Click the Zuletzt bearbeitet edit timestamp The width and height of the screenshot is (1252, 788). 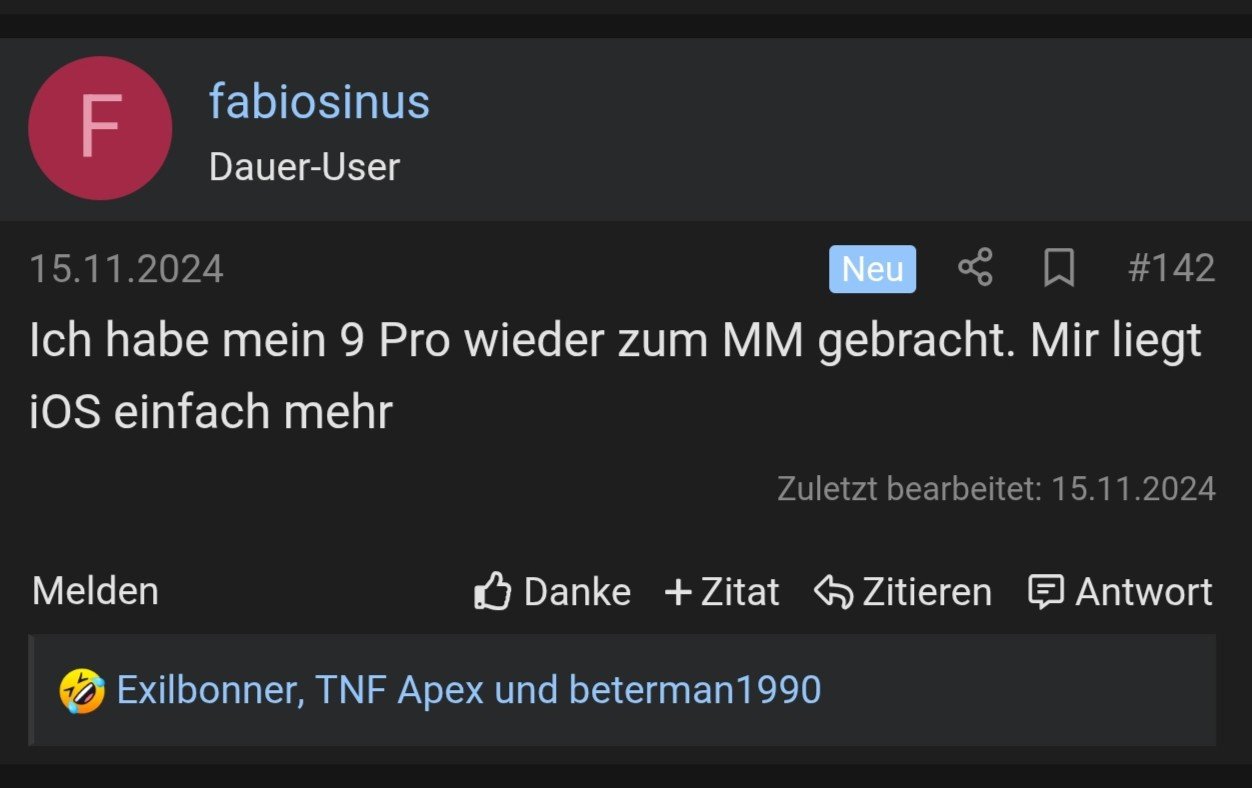996,488
